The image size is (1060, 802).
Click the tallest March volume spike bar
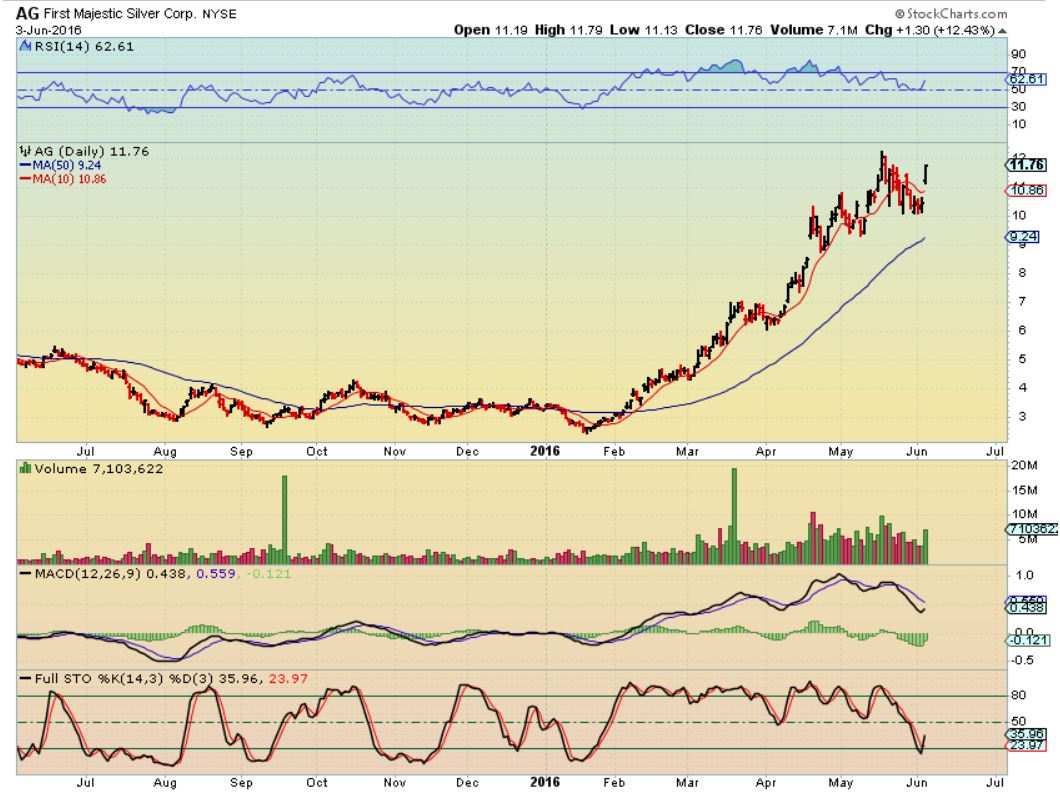734,516
